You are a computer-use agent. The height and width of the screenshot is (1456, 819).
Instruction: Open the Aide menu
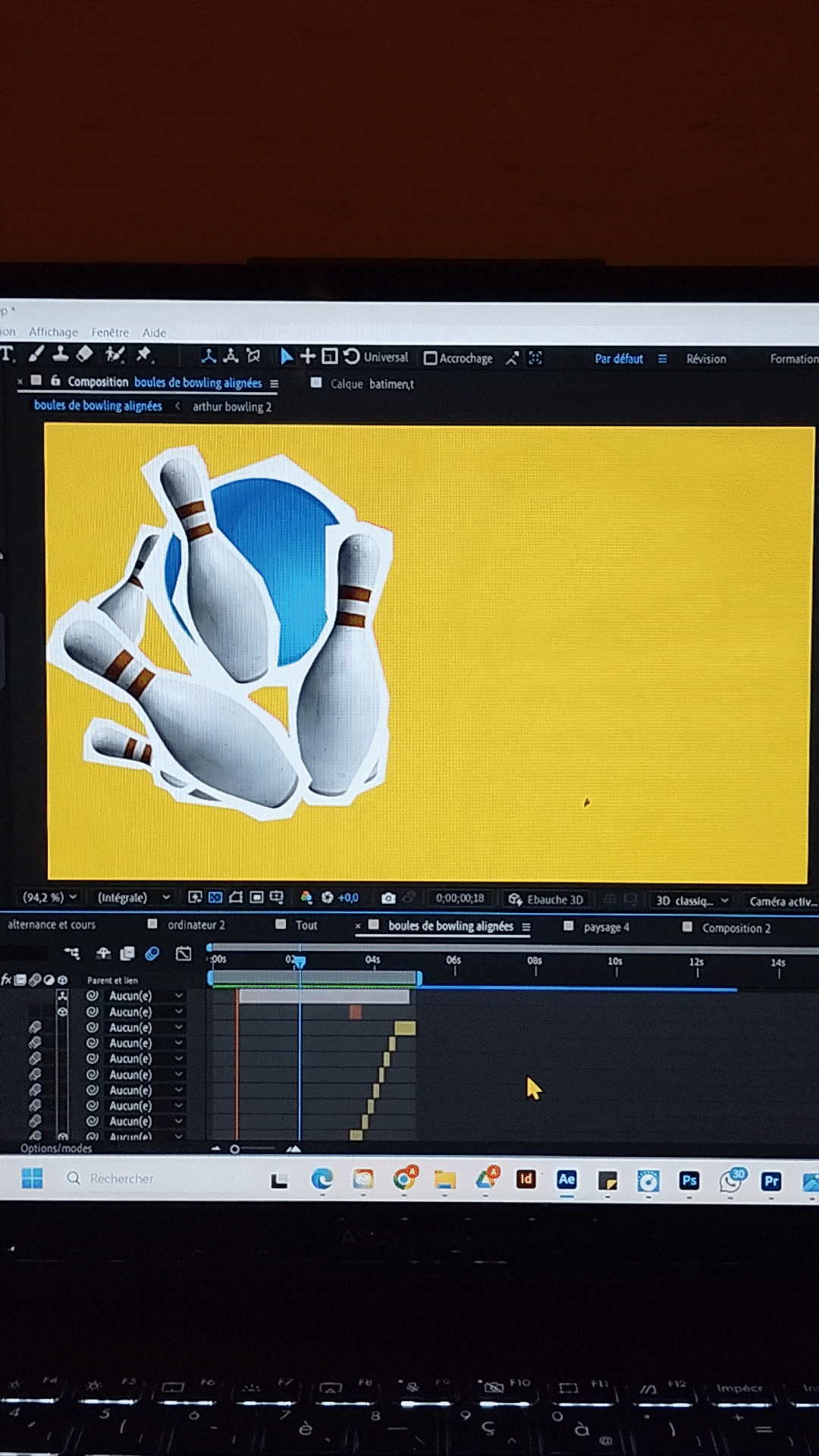tap(154, 332)
